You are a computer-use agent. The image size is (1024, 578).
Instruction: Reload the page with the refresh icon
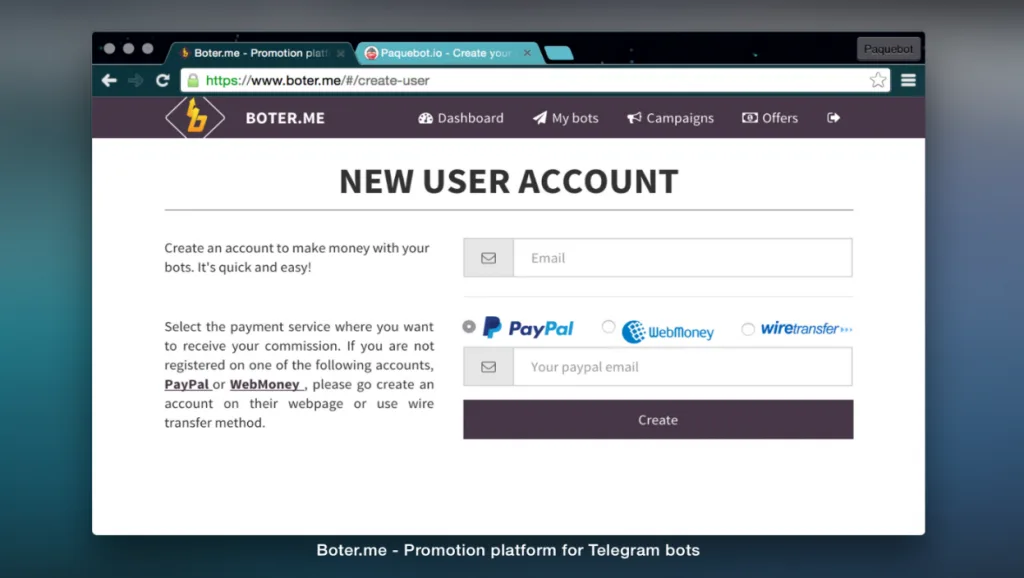pyautogui.click(x=163, y=80)
